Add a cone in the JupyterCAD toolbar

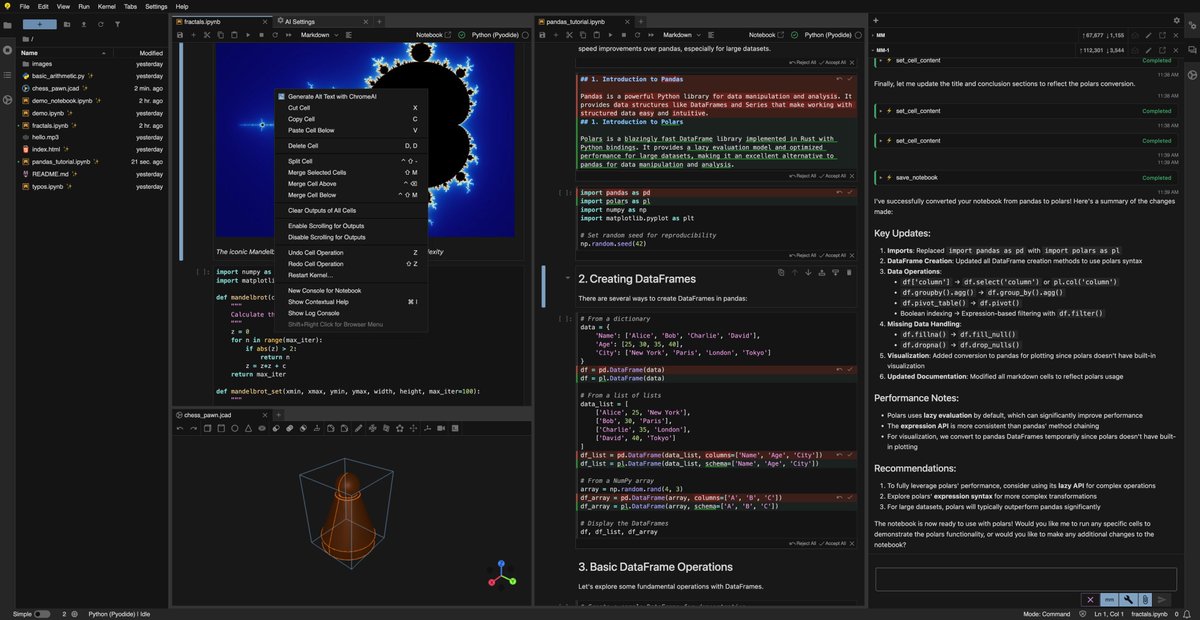coord(248,428)
